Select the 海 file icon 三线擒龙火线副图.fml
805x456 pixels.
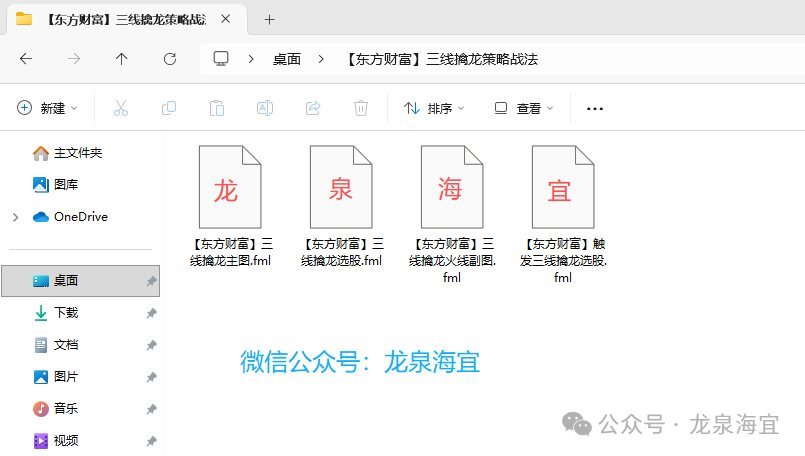(452, 187)
